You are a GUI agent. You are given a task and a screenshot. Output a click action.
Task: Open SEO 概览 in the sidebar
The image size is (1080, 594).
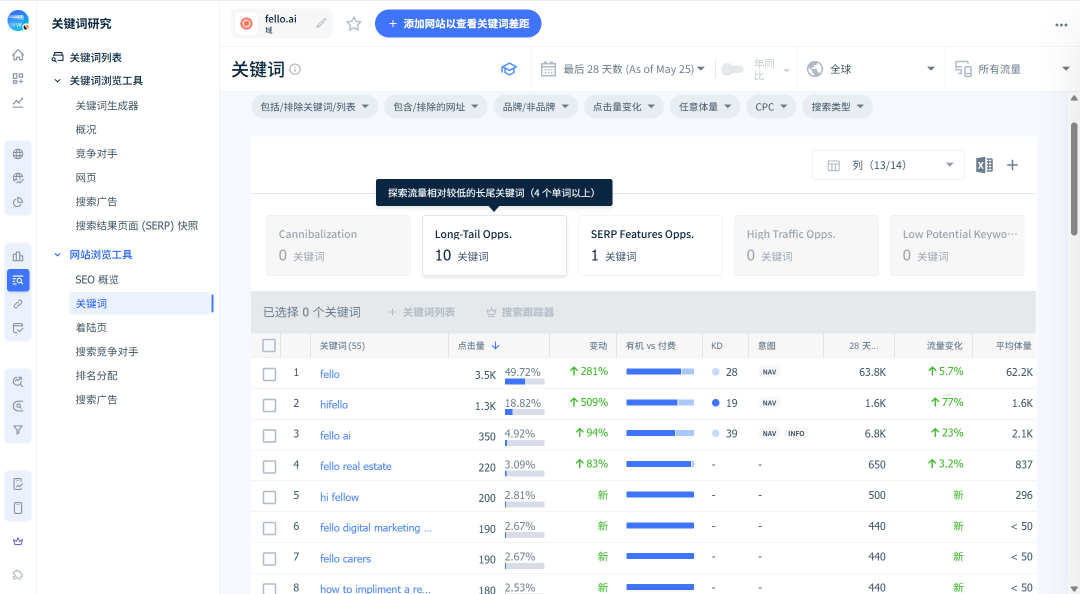(x=97, y=280)
